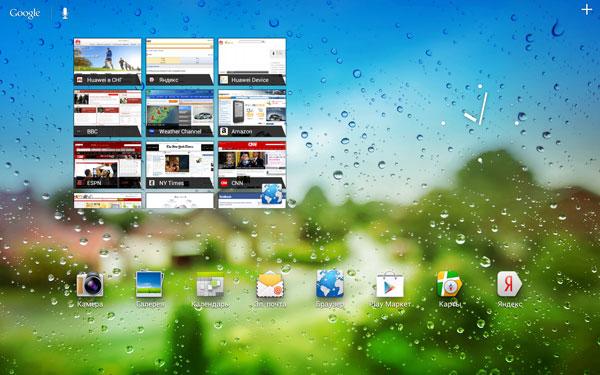
Task: Tap the plus icon to add widgets
Action: 586,10
